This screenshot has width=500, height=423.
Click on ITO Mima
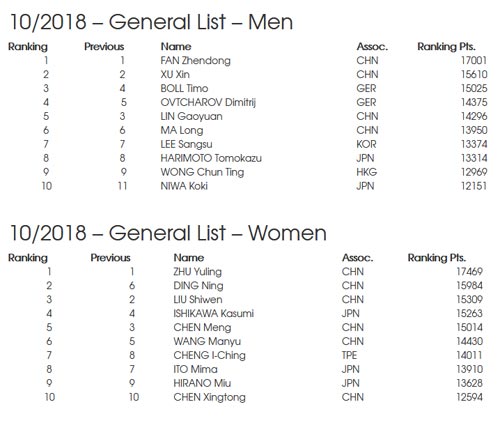tap(195, 369)
